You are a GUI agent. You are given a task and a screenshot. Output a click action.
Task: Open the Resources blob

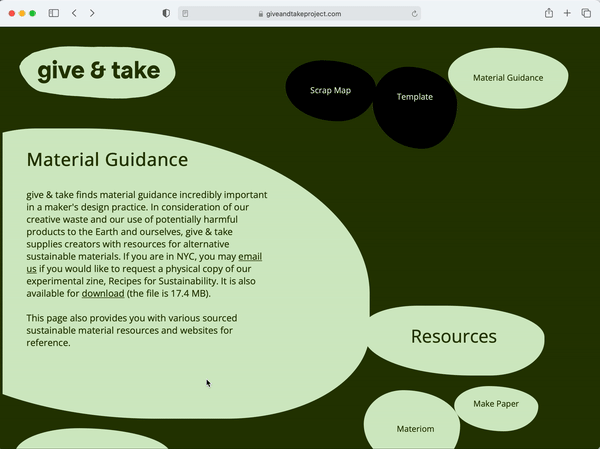pyautogui.click(x=454, y=340)
